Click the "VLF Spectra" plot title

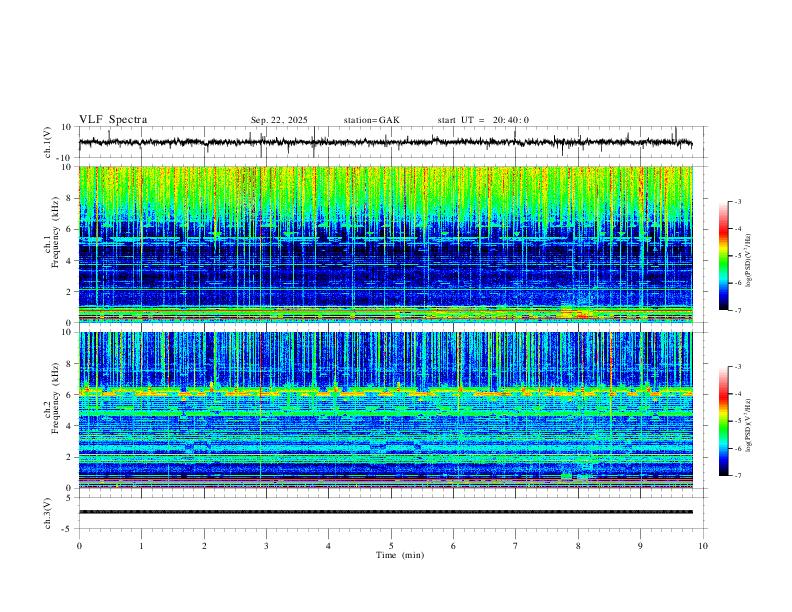(113, 120)
